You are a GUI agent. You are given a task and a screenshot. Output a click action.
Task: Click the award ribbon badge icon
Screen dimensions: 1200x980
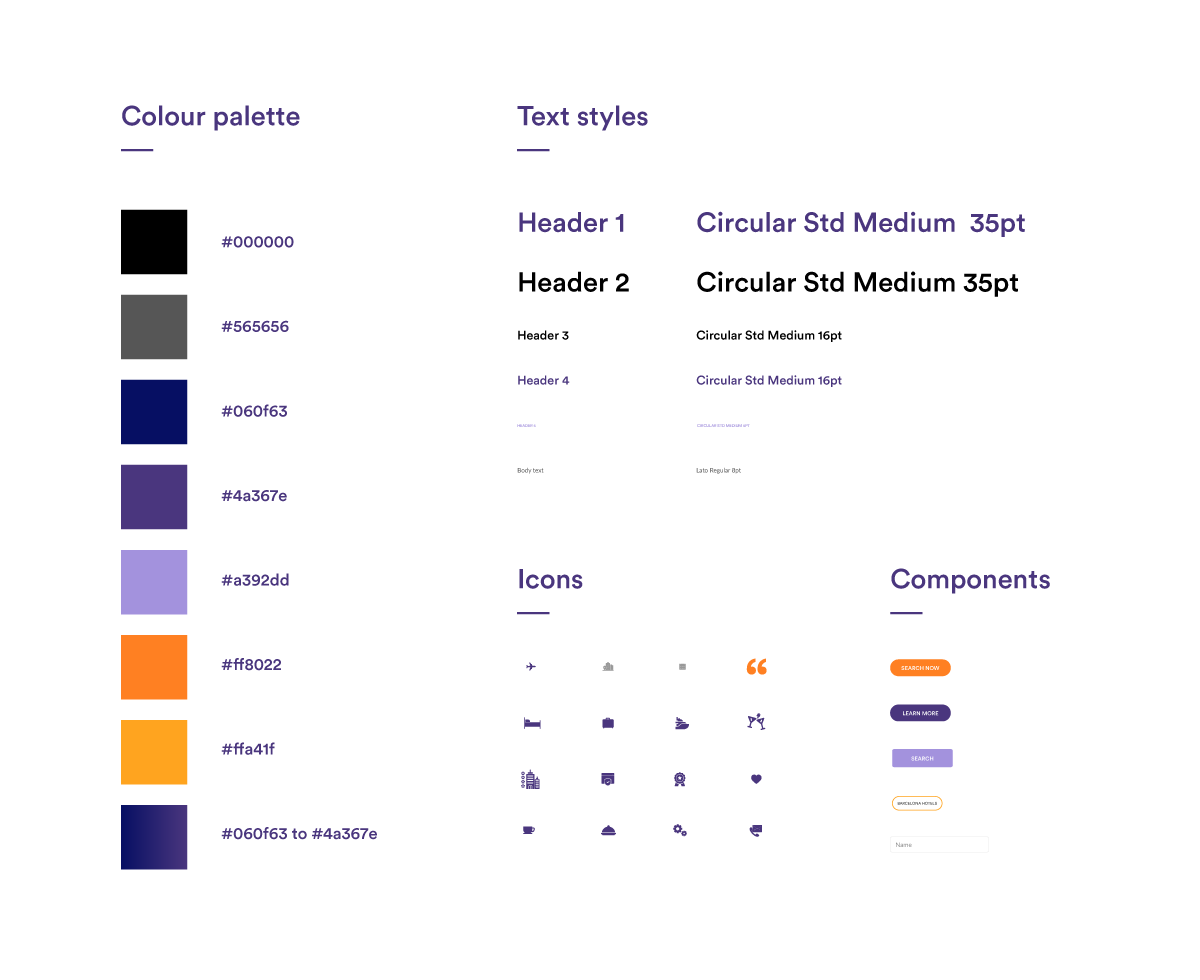(680, 779)
